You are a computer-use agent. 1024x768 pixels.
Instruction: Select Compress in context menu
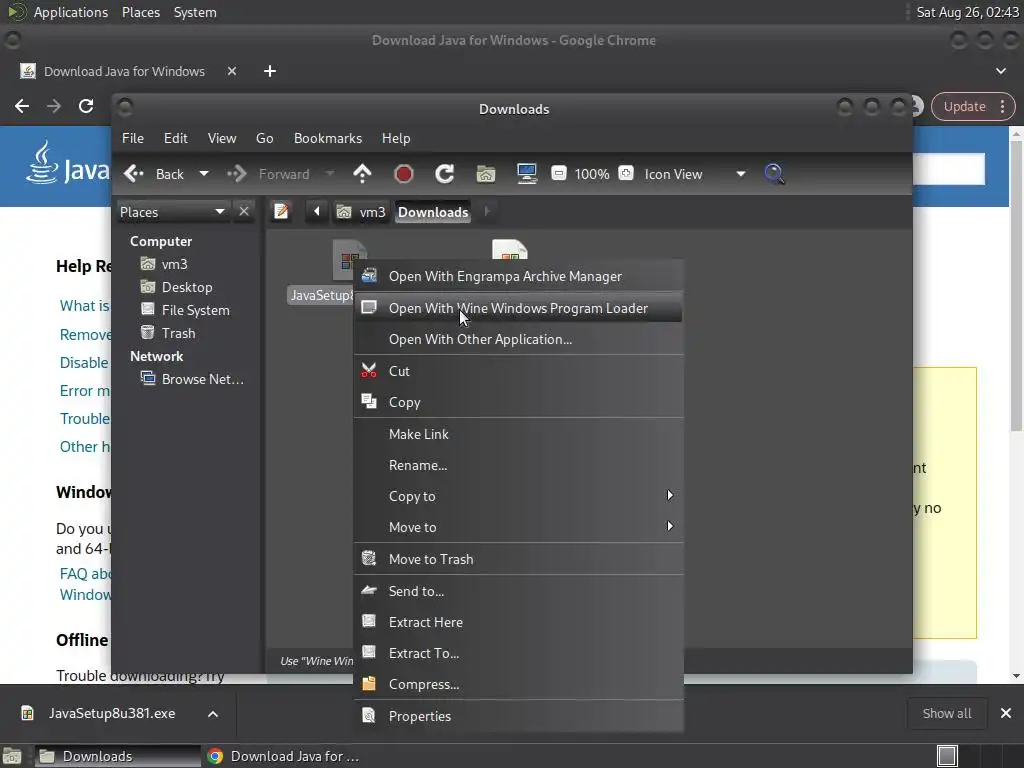(519, 684)
